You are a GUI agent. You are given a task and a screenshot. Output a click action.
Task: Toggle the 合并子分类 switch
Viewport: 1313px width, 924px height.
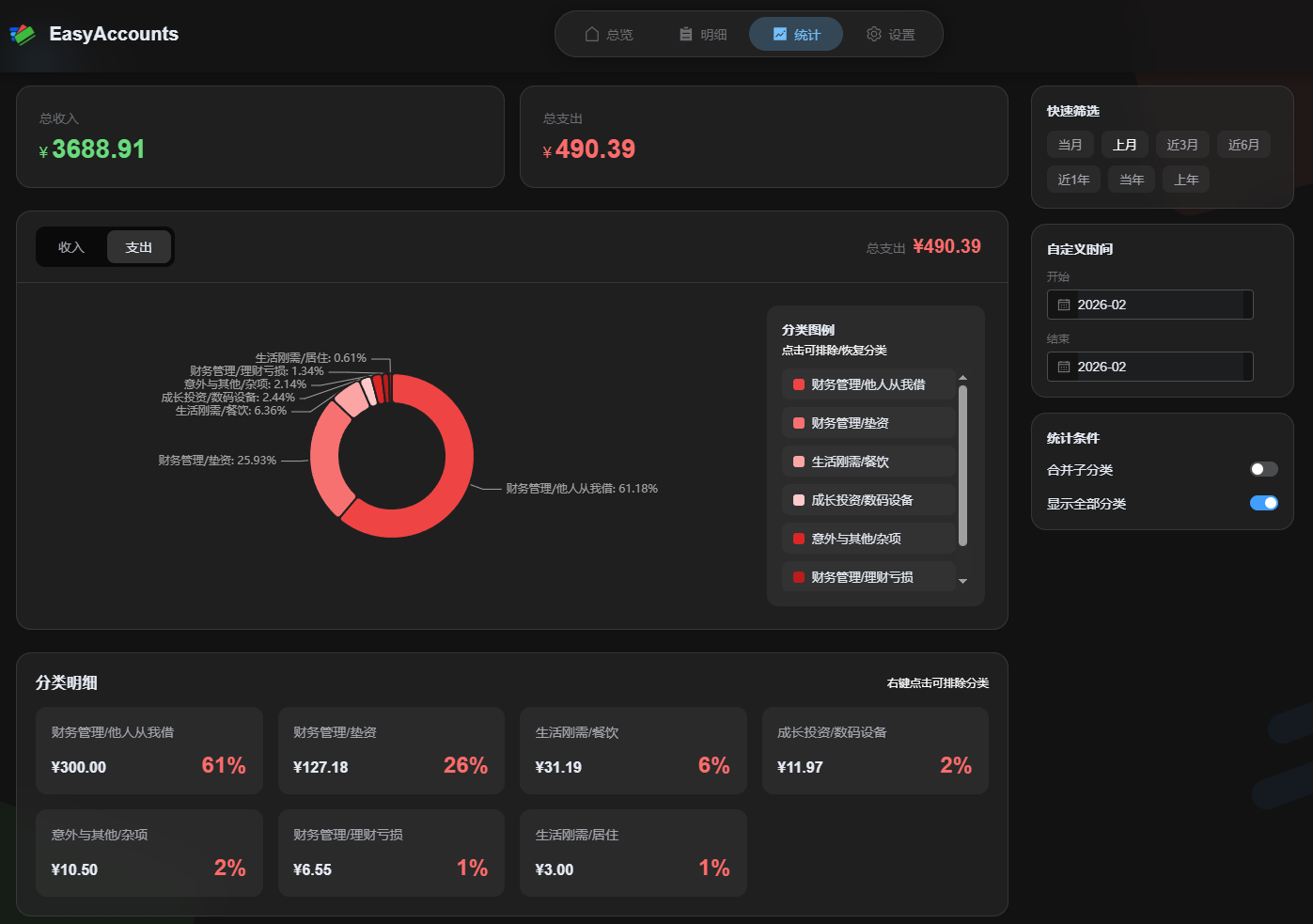pos(1263,469)
